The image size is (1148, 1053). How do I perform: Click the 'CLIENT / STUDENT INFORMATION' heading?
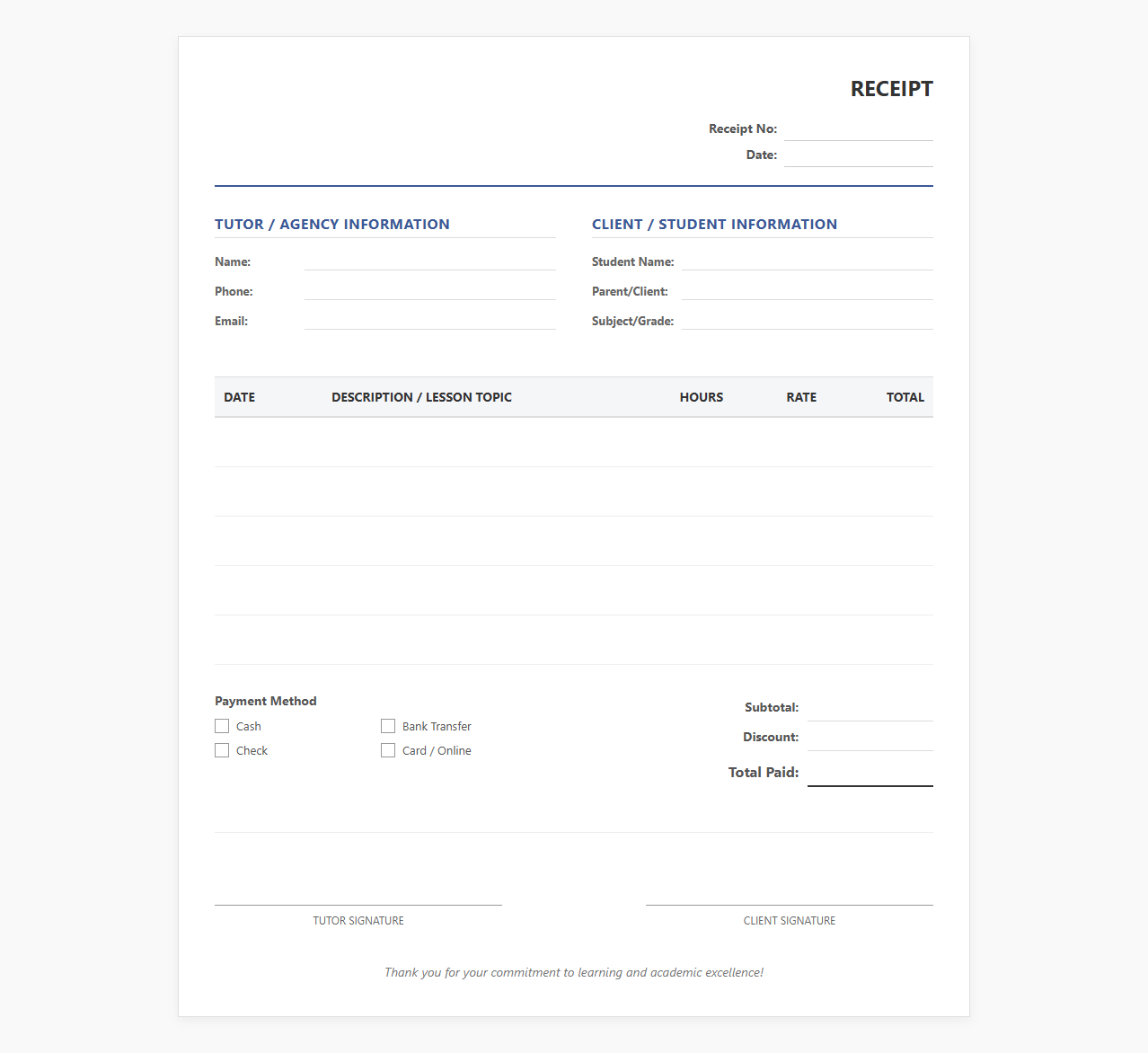tap(714, 225)
